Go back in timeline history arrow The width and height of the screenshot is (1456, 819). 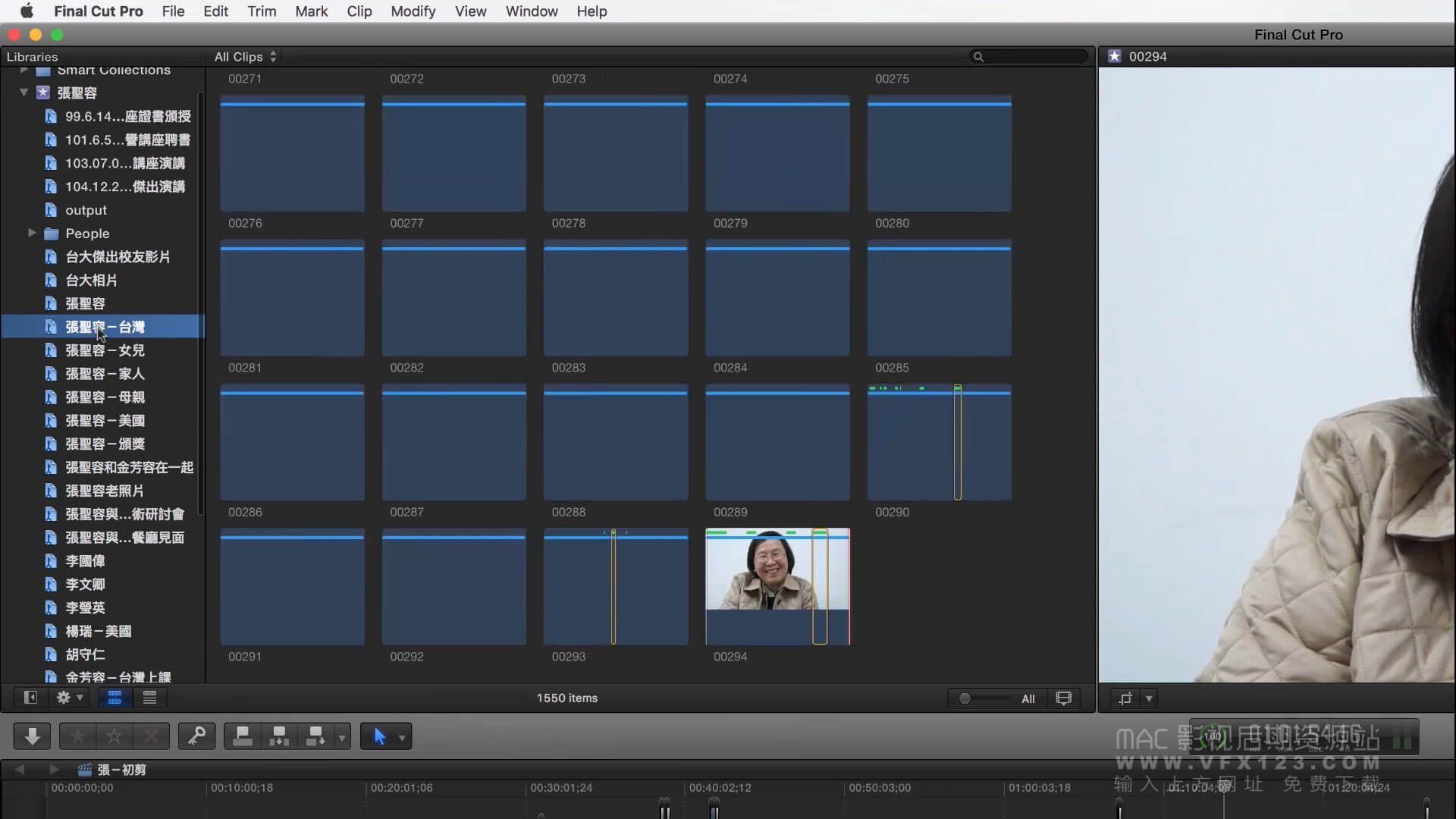(x=20, y=769)
